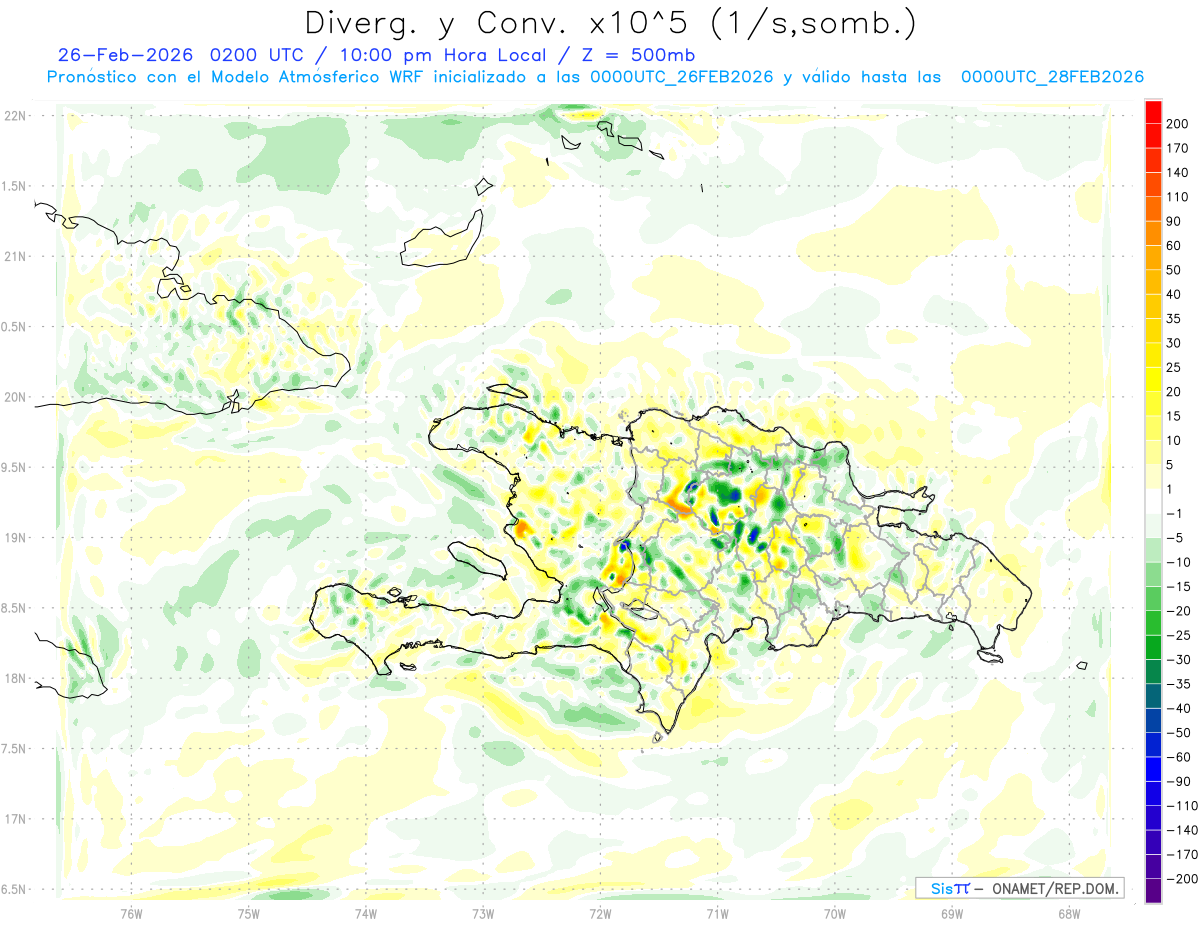Click the color bar label '-10'
1200x927 pixels.
click(x=1178, y=562)
